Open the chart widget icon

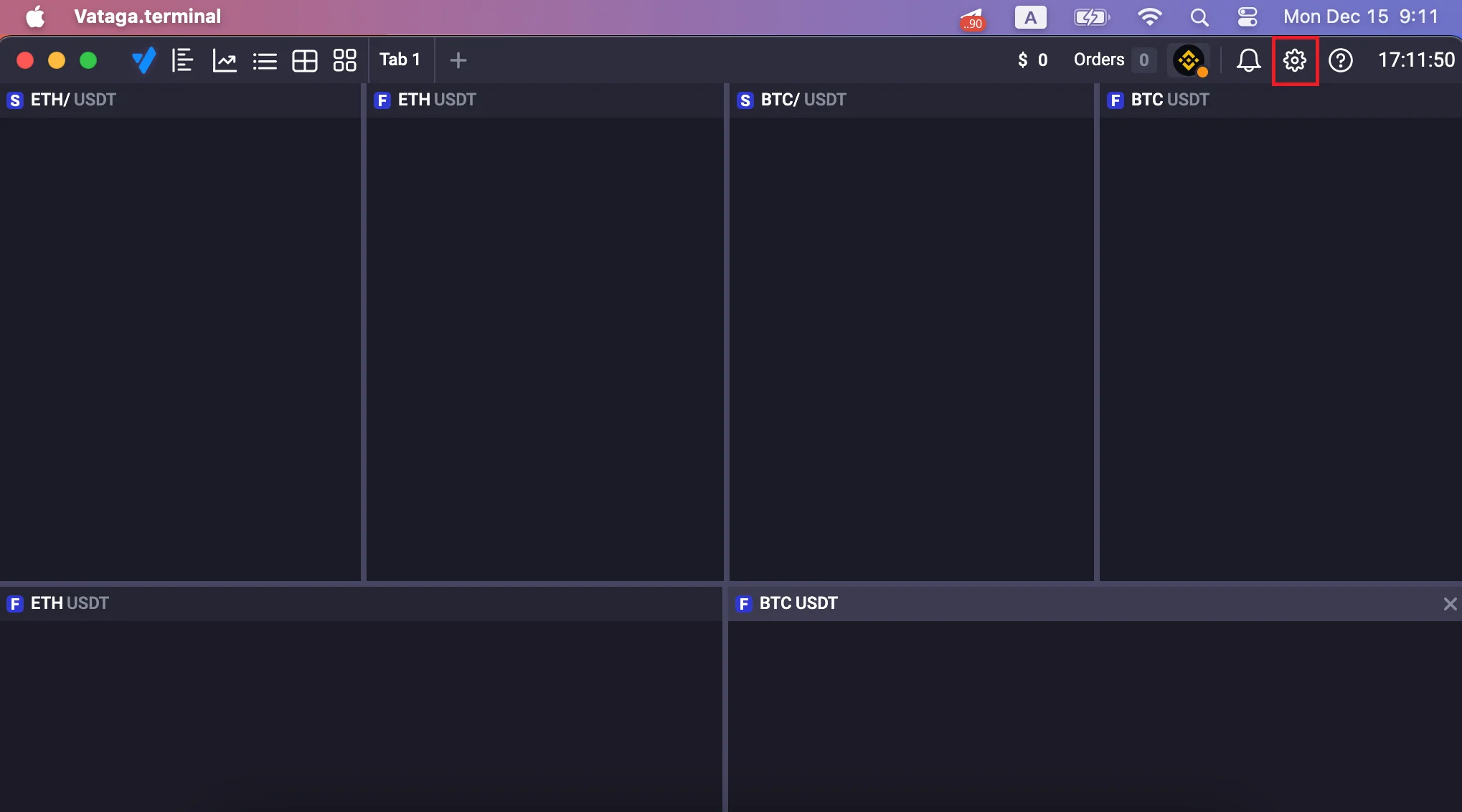225,60
